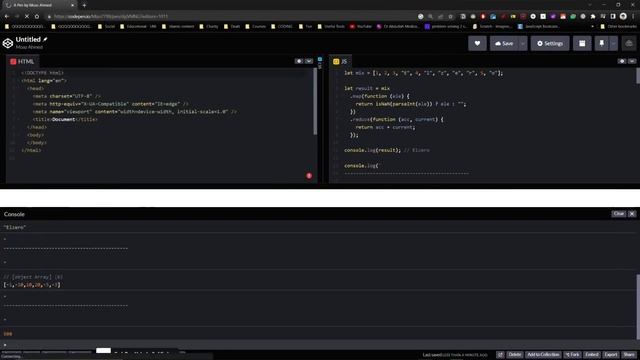This screenshot has width=640, height=360.
Task: Edit the pen title via pencil icon
Action: (x=45, y=39)
